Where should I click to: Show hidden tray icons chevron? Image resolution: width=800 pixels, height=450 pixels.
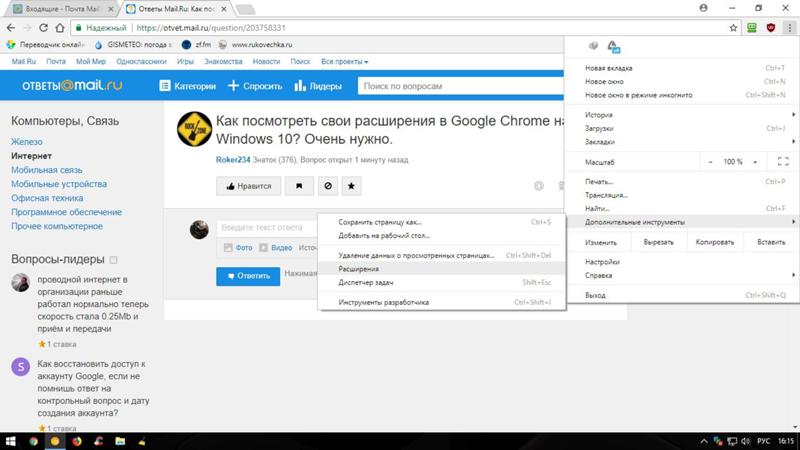pyautogui.click(x=704, y=441)
